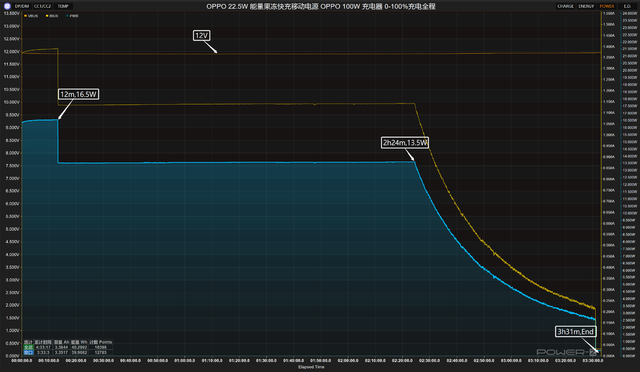Click the E.D. button beside POWER

627,6
